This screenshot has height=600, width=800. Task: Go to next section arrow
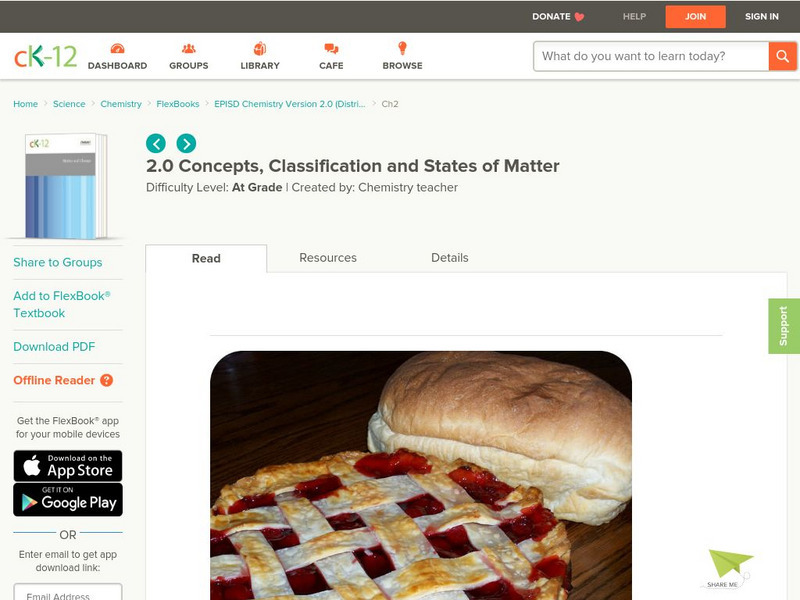(x=186, y=143)
